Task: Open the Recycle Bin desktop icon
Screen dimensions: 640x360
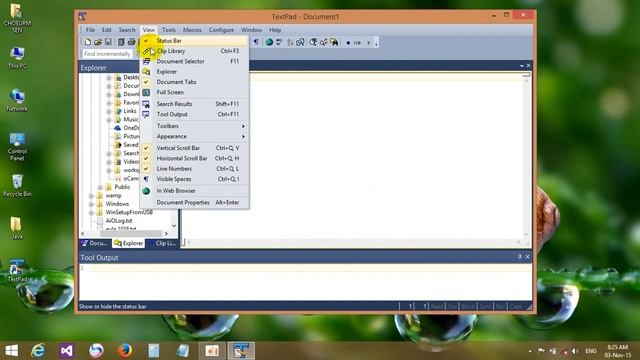Action: click(x=17, y=185)
